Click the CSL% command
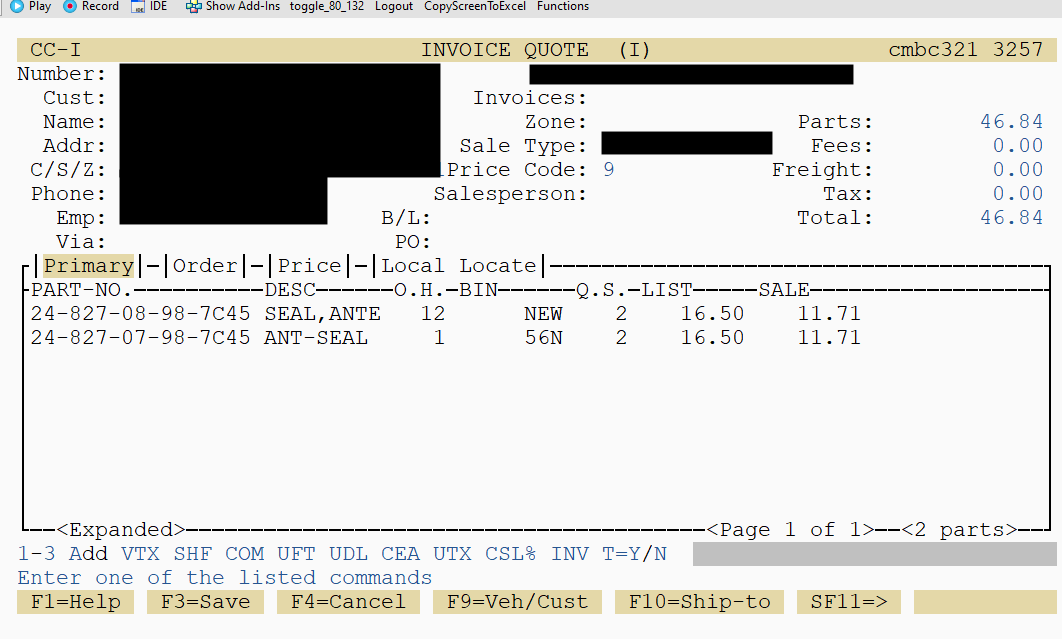1062x639 pixels. pos(511,554)
